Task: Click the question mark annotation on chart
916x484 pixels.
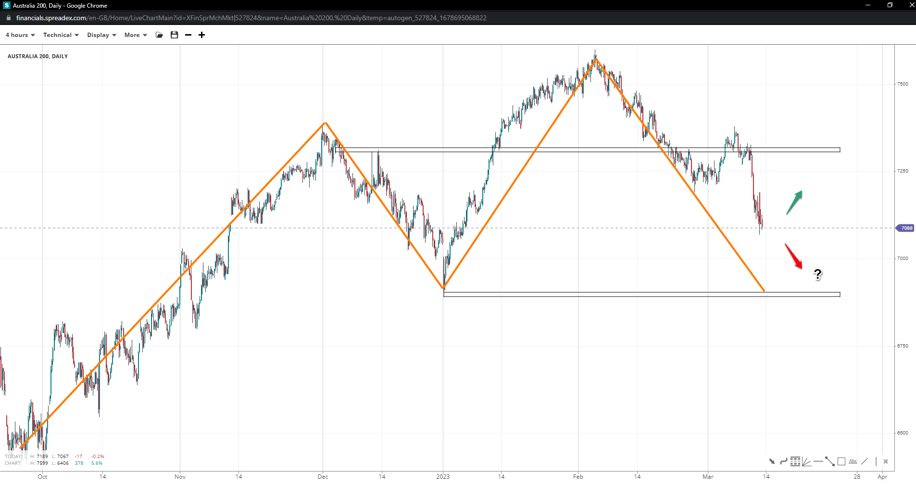Action: 818,275
